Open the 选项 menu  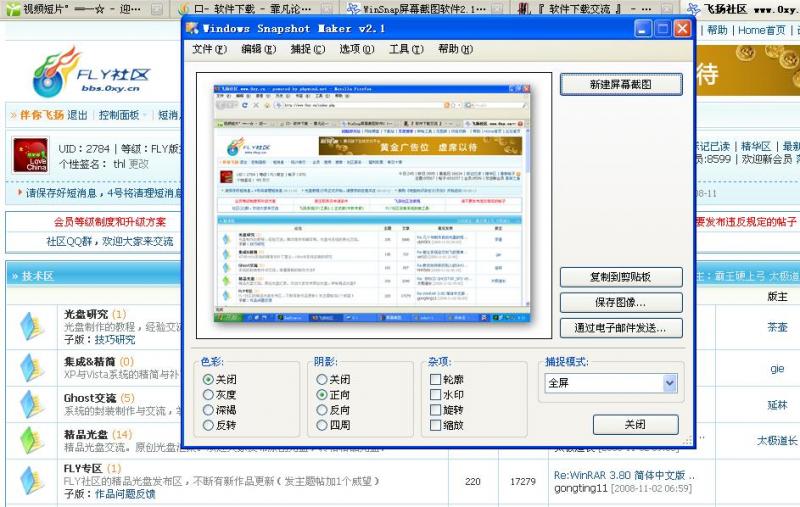click(x=357, y=49)
